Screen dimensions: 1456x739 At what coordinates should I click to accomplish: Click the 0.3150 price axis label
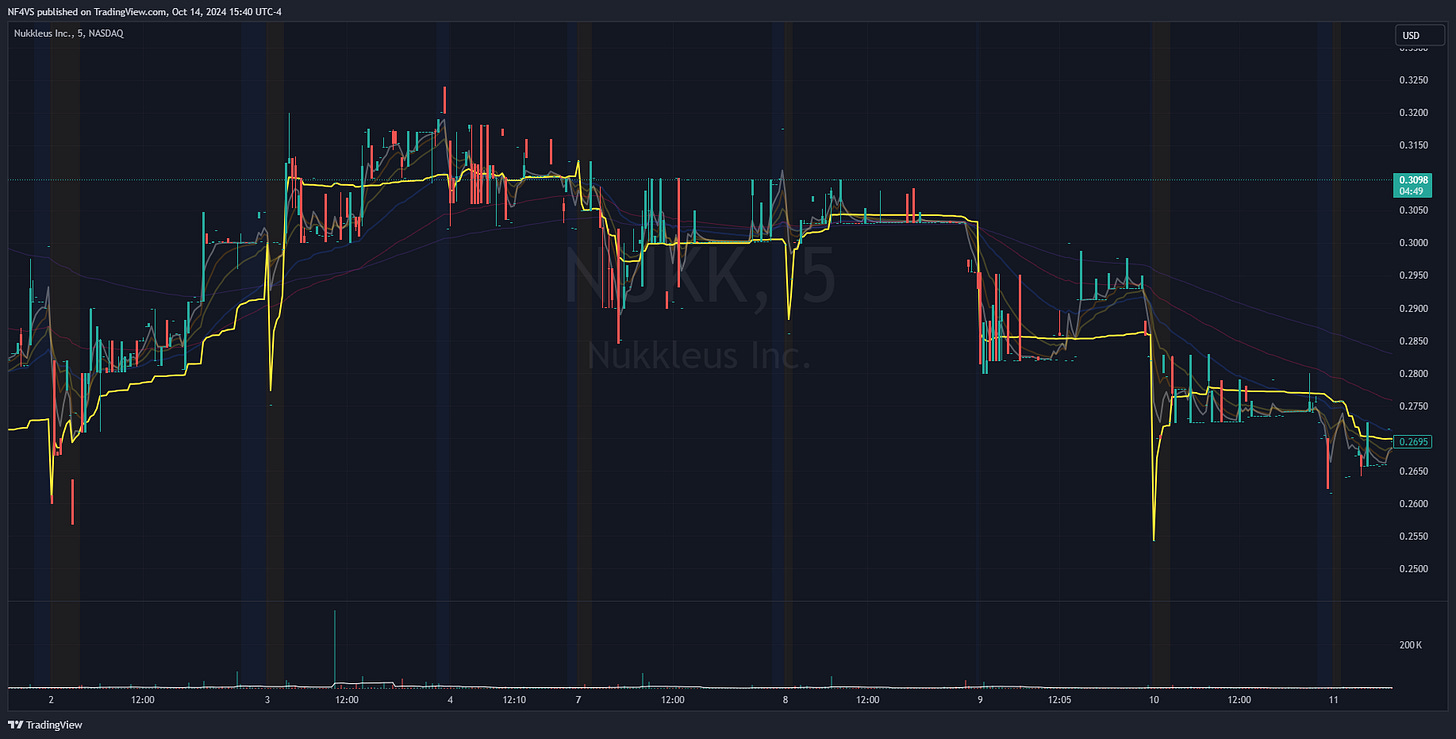[1414, 145]
